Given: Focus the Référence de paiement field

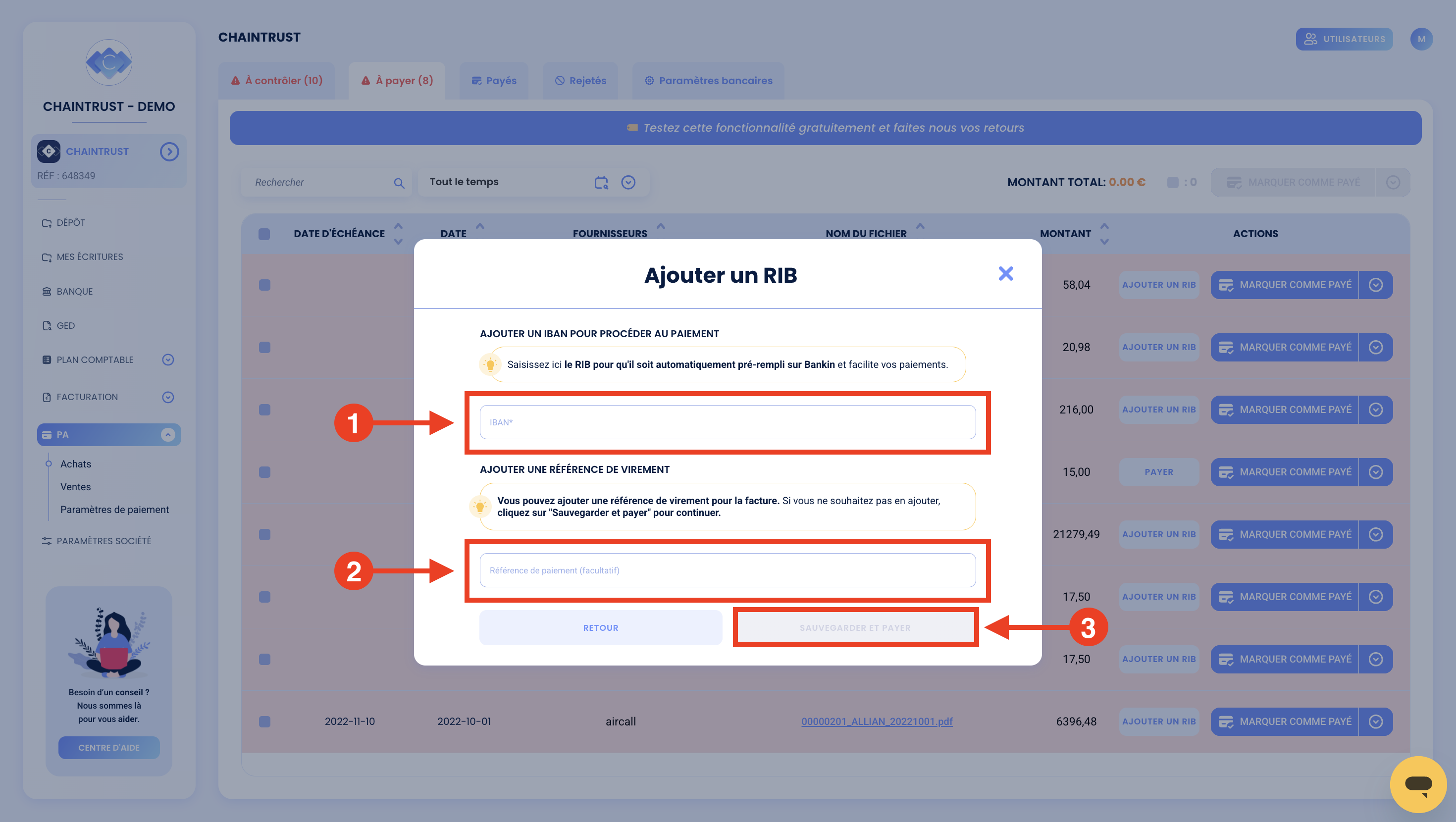Looking at the screenshot, I should 728,570.
